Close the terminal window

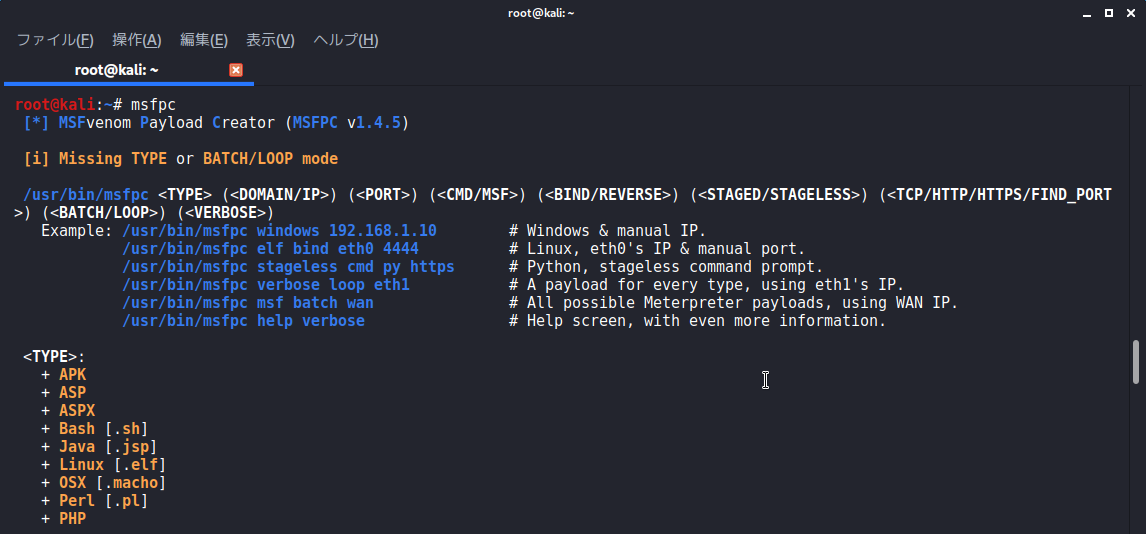pos(1129,13)
